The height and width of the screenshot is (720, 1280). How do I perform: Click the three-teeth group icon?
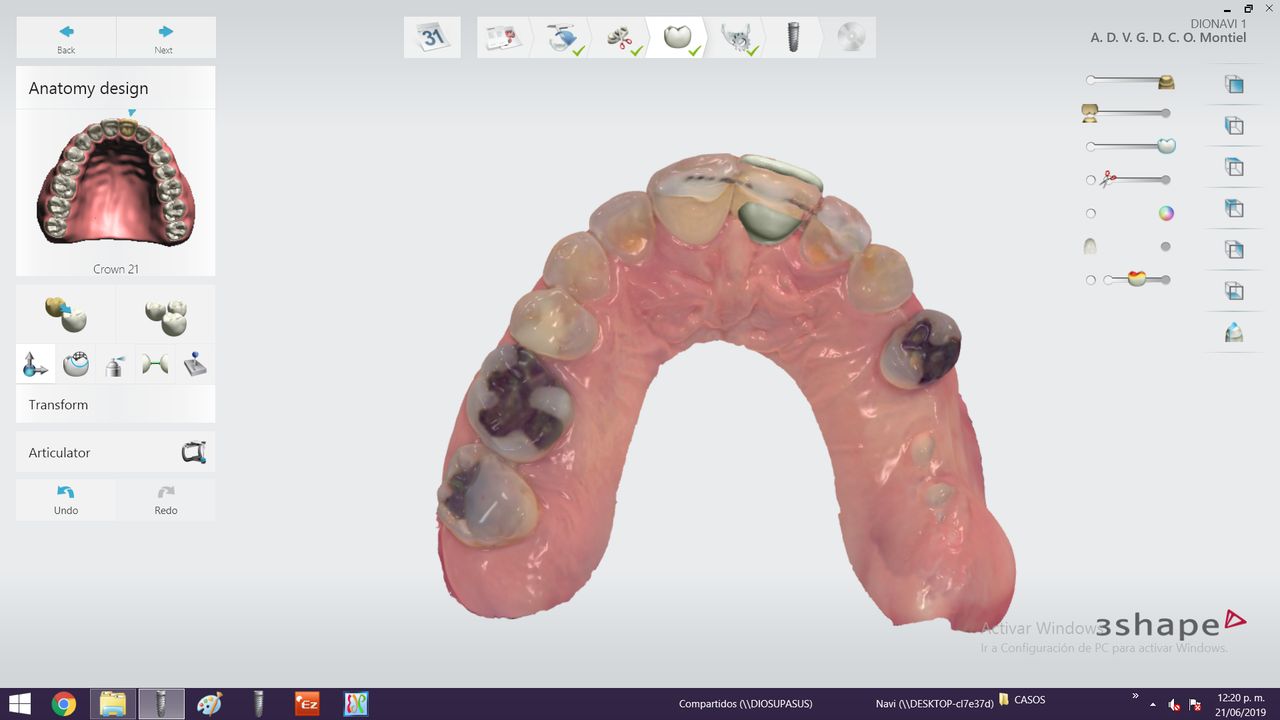pyautogui.click(x=165, y=314)
